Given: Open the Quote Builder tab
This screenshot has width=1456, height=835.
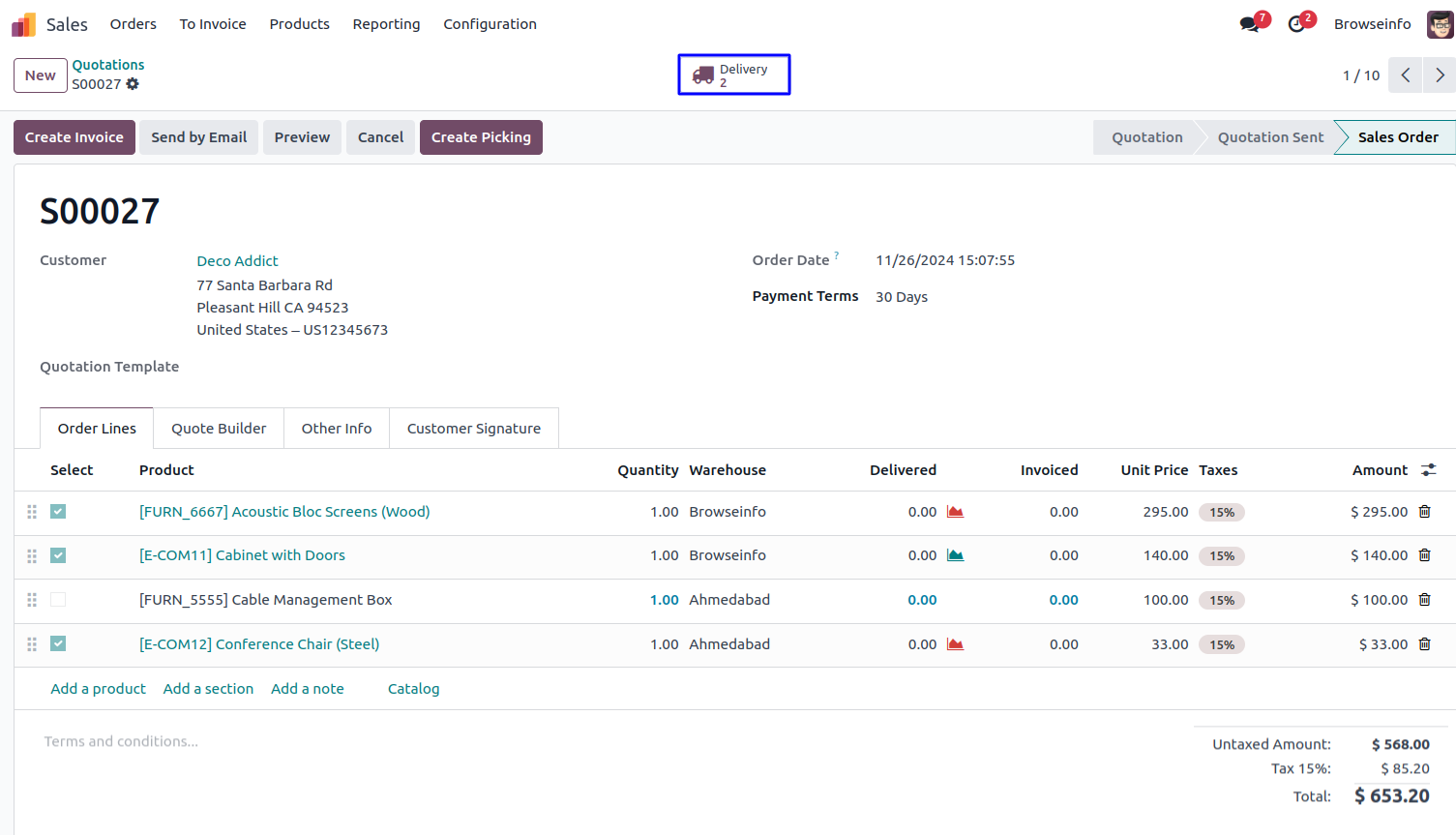Looking at the screenshot, I should (x=219, y=429).
